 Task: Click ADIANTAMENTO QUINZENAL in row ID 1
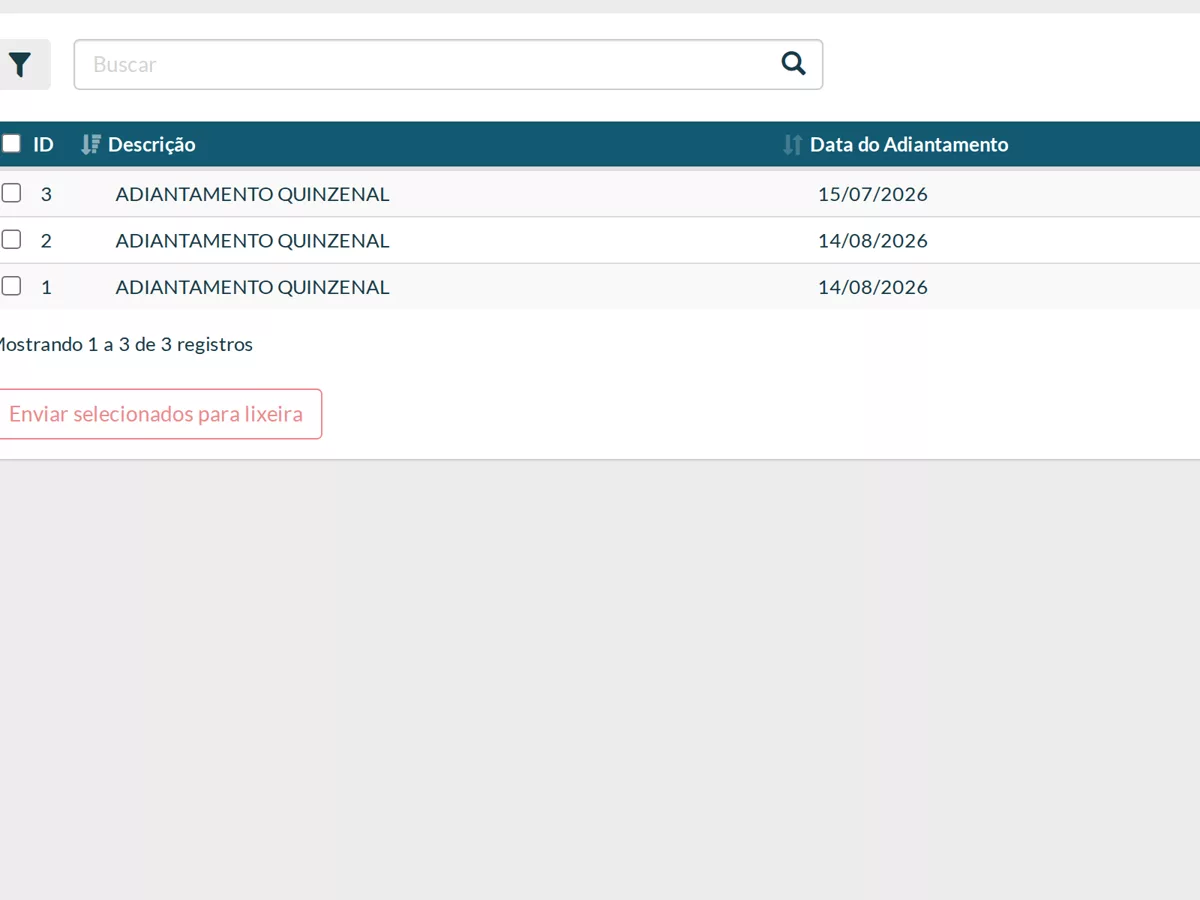[x=253, y=287]
